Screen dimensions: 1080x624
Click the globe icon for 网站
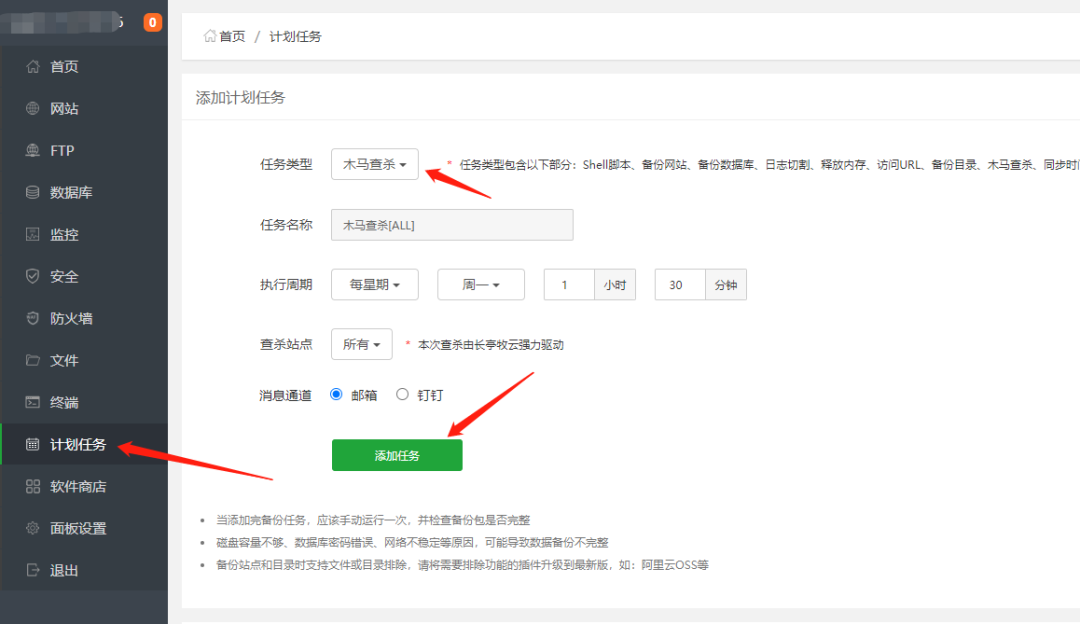click(x=33, y=109)
